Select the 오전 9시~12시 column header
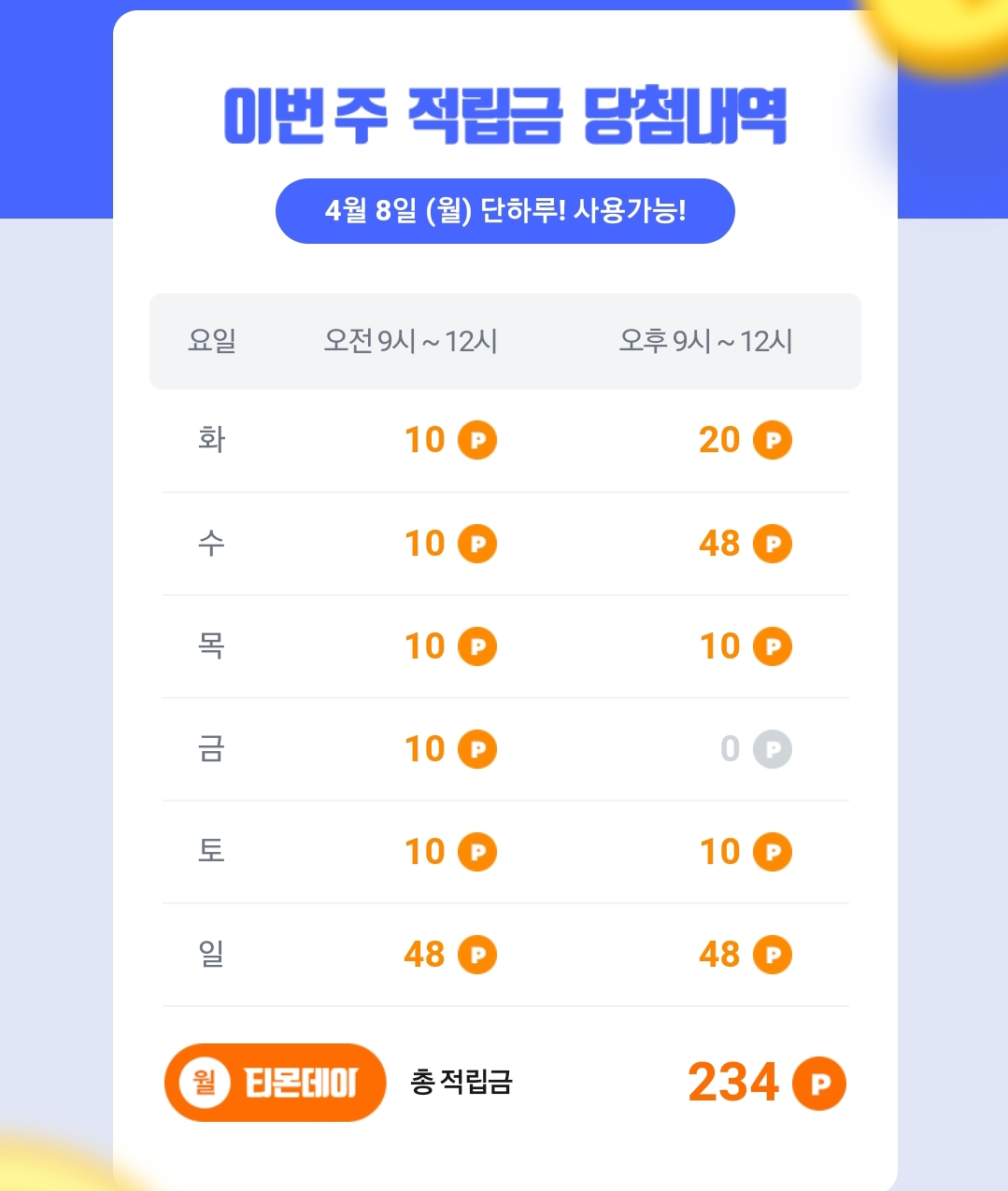 [410, 341]
